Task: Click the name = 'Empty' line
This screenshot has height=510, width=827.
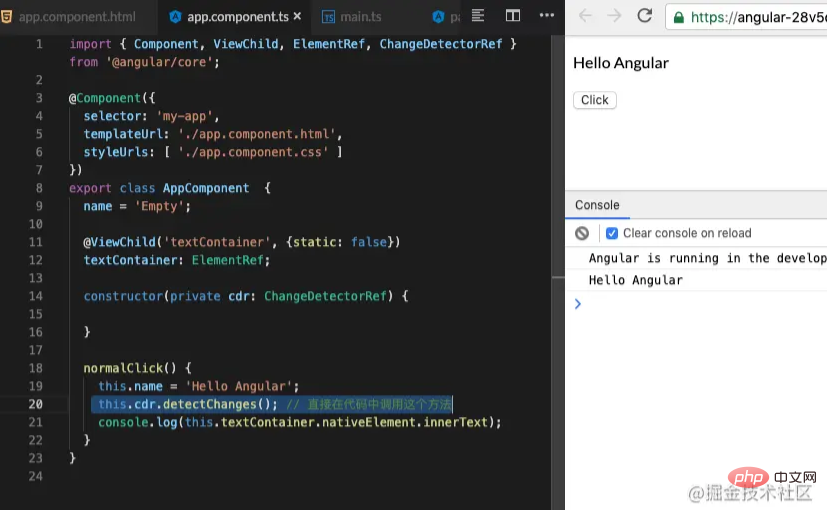Action: coord(137,206)
